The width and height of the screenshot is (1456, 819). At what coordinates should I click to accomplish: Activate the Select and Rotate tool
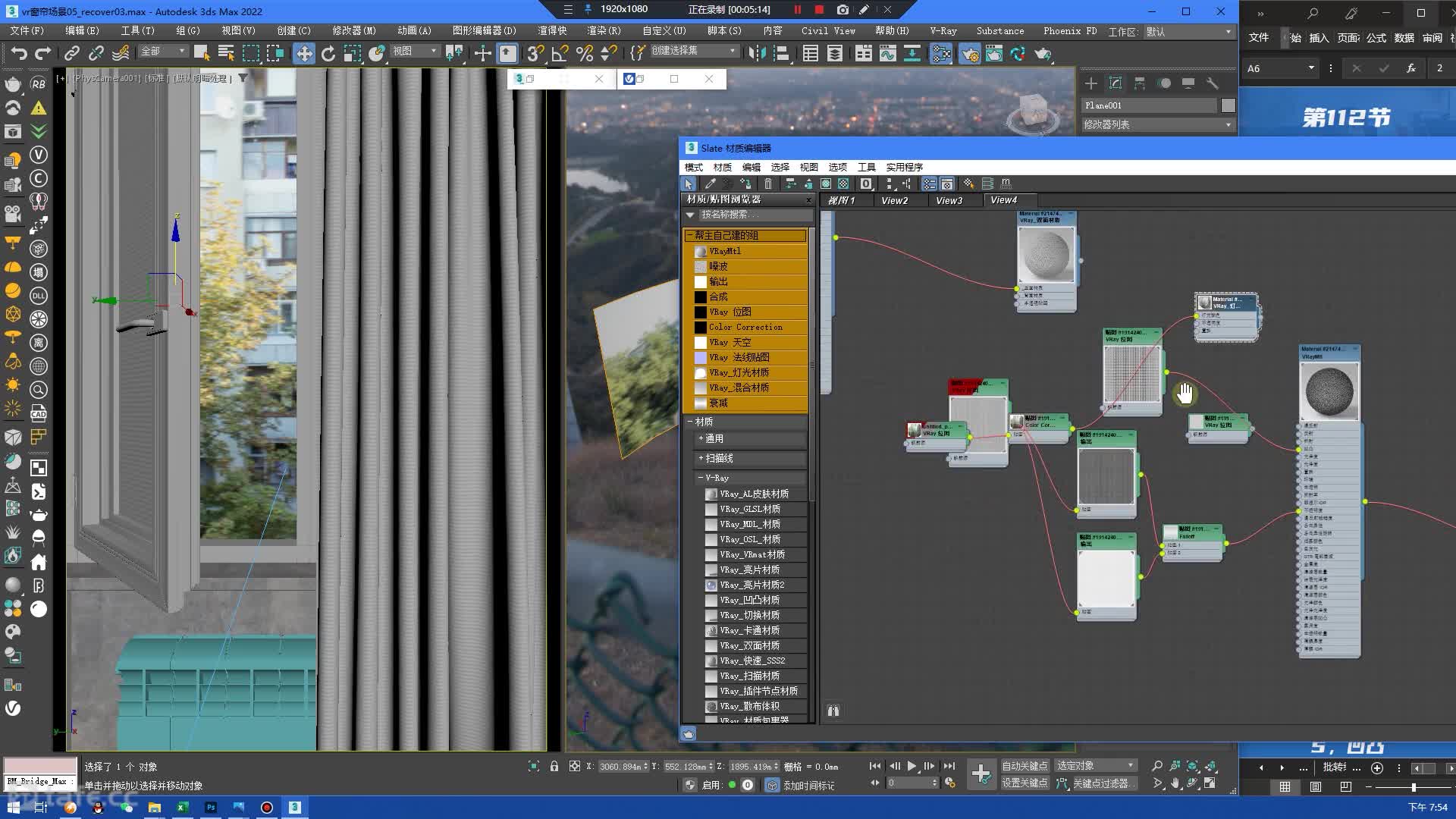pyautogui.click(x=328, y=53)
